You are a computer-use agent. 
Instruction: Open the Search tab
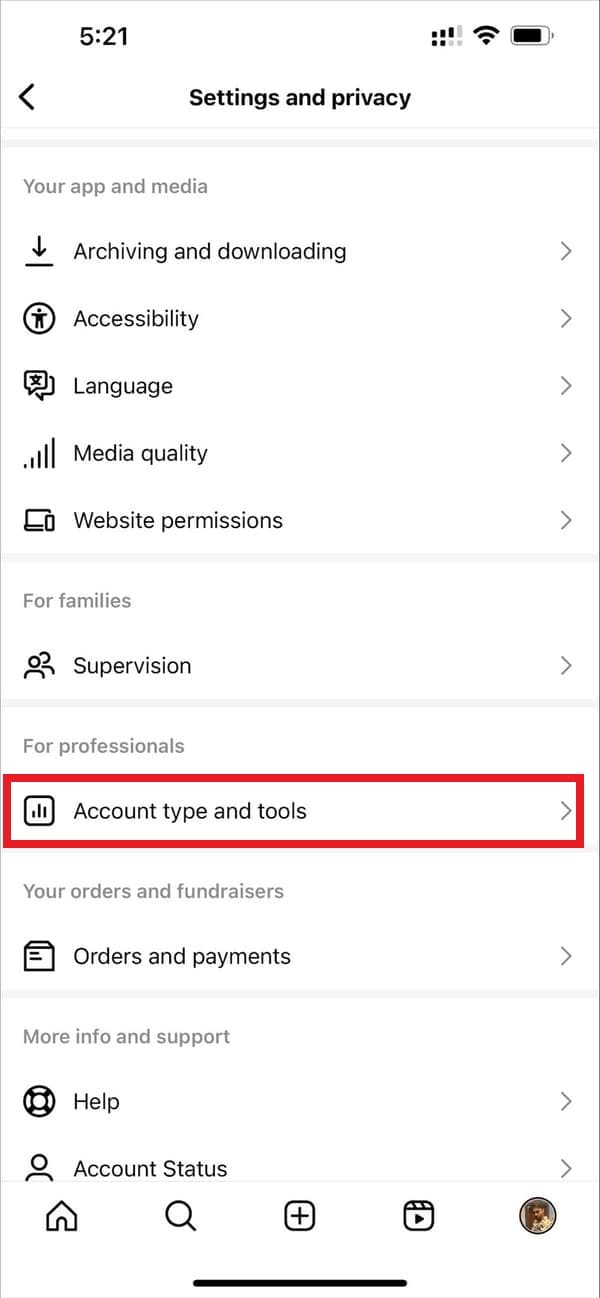tap(180, 1216)
